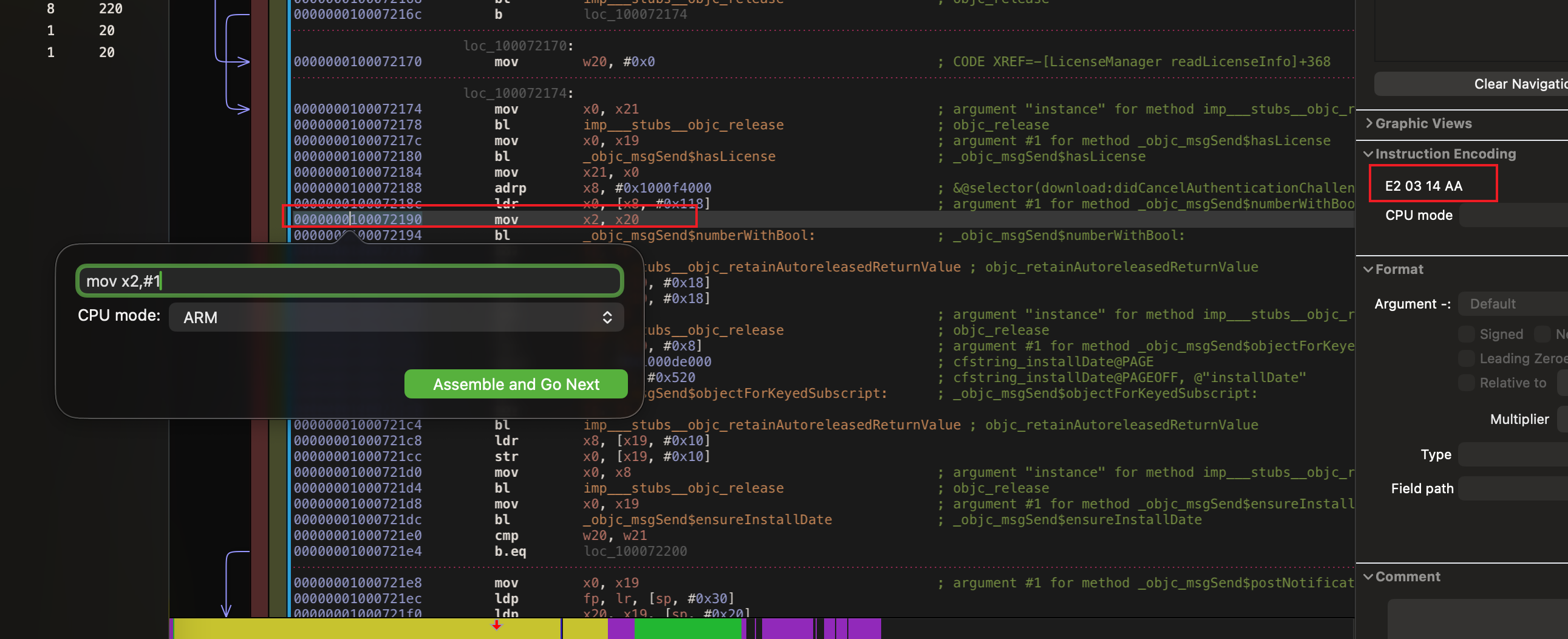Click the _objc_msgSend$numberWithBool: call operand
The width and height of the screenshot is (1568, 639).
coord(699,236)
